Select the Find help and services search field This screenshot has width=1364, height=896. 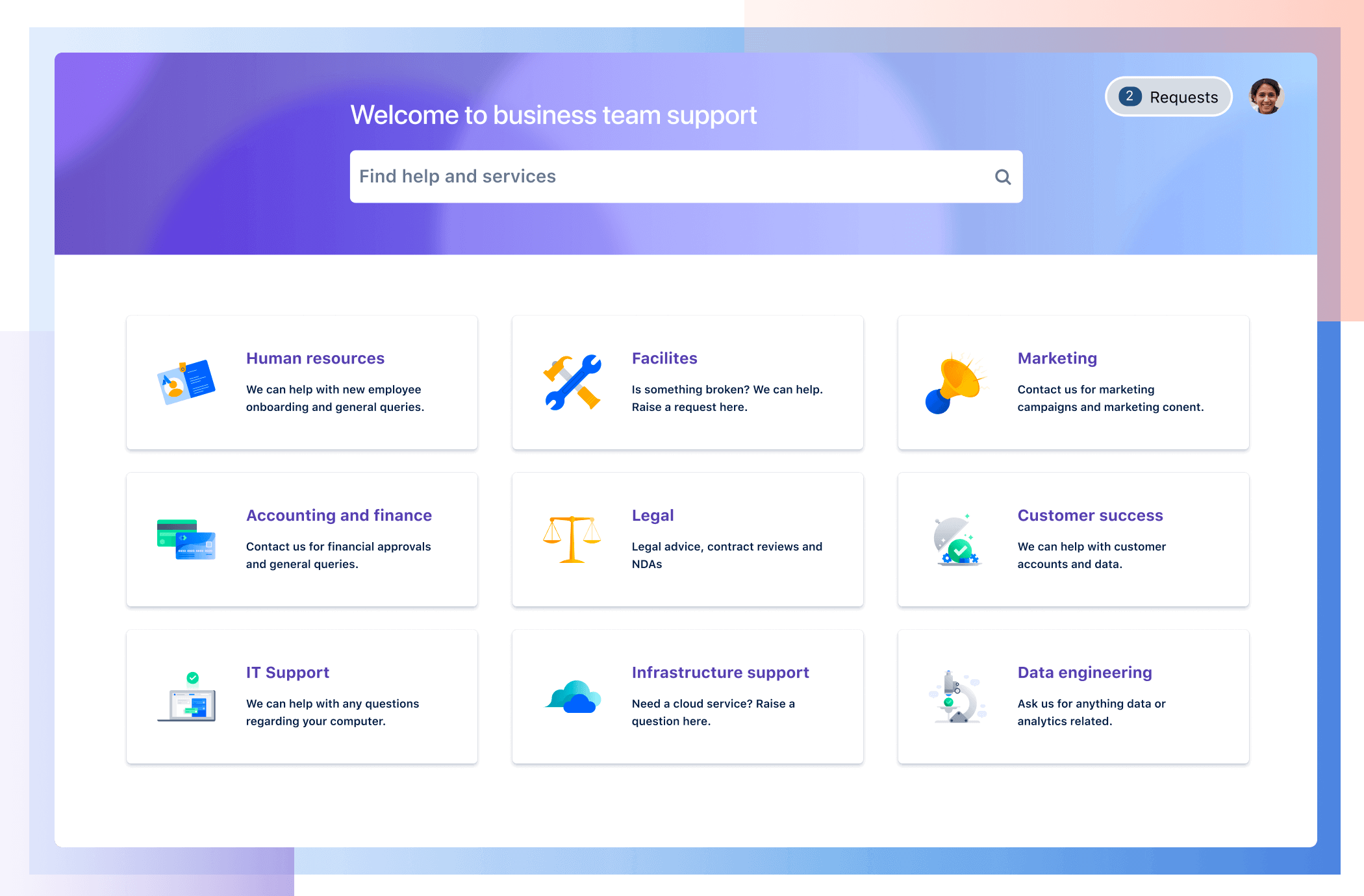683,176
